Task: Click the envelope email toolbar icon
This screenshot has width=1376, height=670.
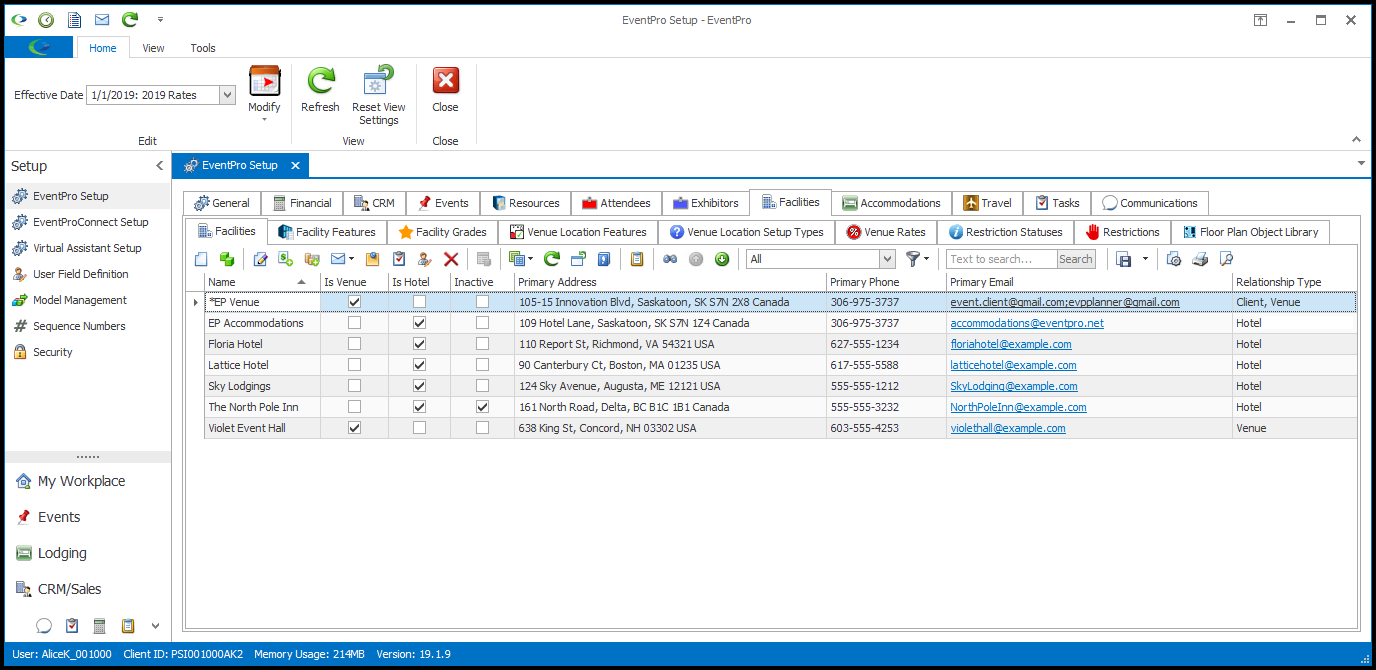Action: tap(337, 259)
